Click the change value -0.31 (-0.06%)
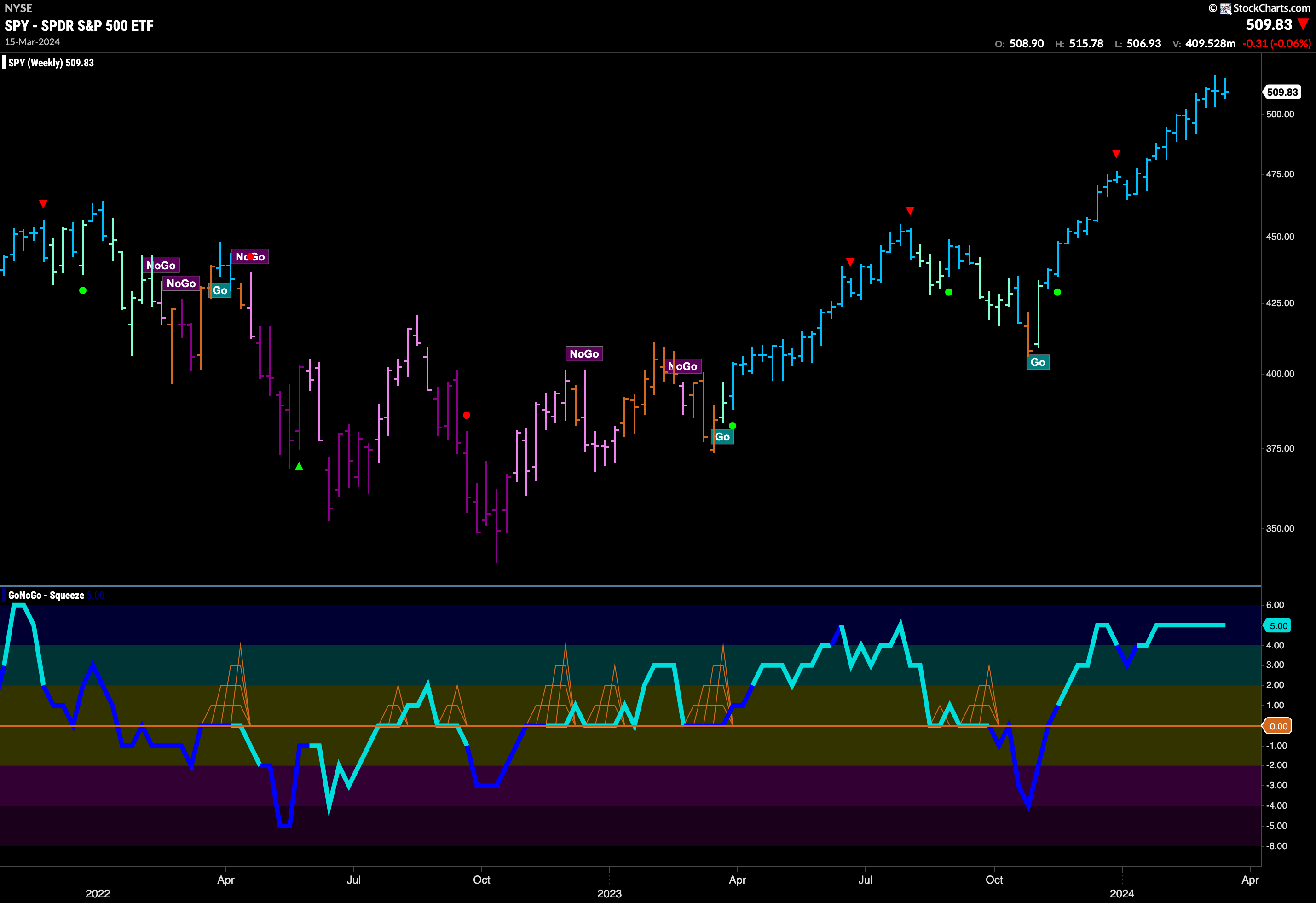Viewport: 1316px width, 903px height. [1276, 44]
